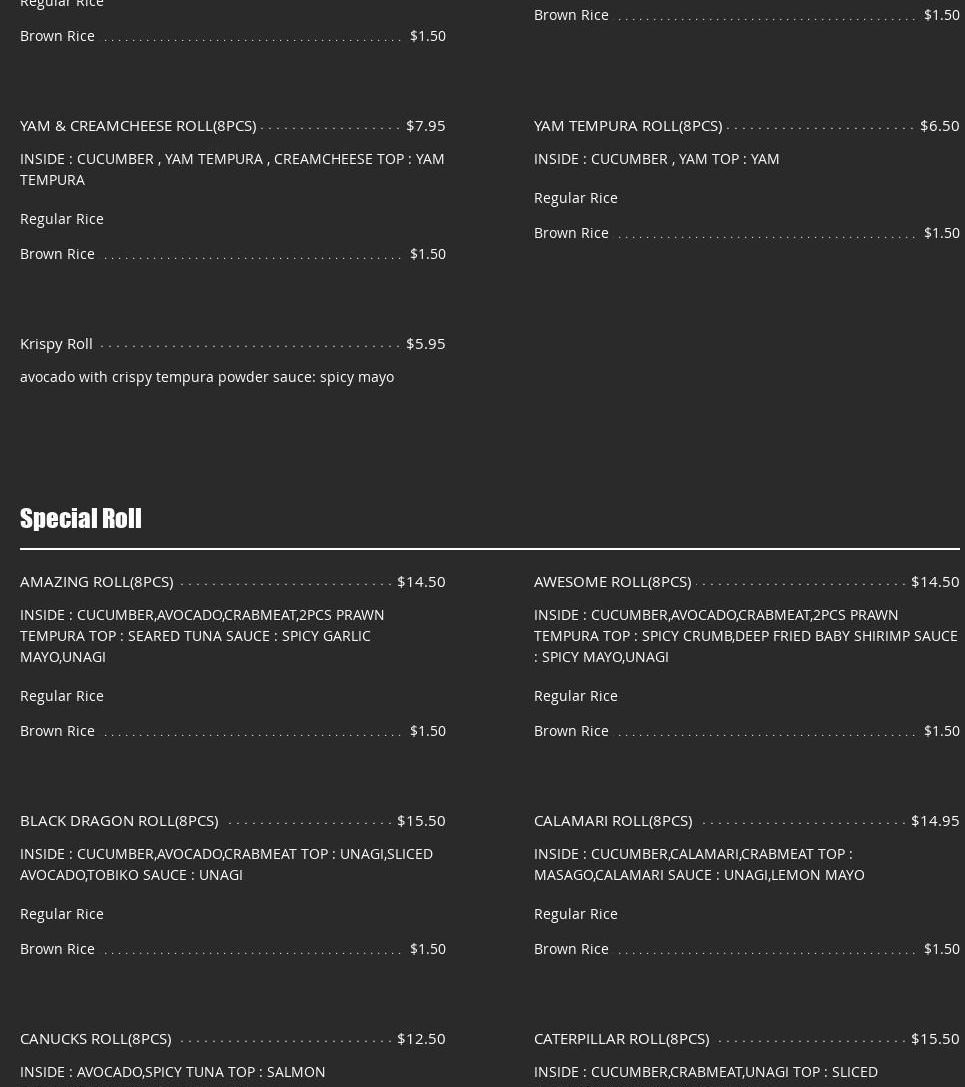Viewport: 965px width, 1087px height.
Task: Select the Yam & Creamcheese Roll title
Action: tap(138, 125)
